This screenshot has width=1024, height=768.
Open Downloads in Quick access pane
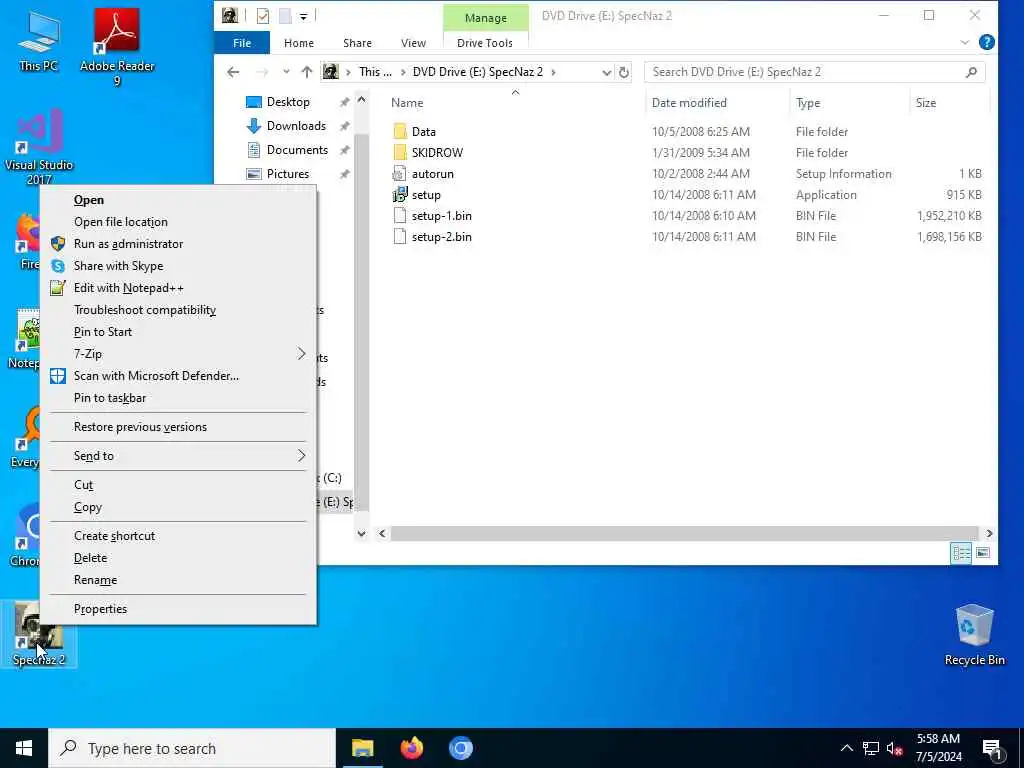click(295, 126)
